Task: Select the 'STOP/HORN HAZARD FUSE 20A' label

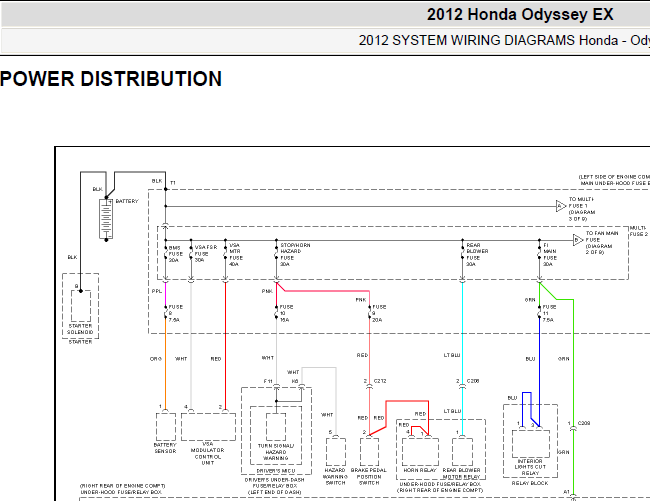Action: tap(295, 254)
